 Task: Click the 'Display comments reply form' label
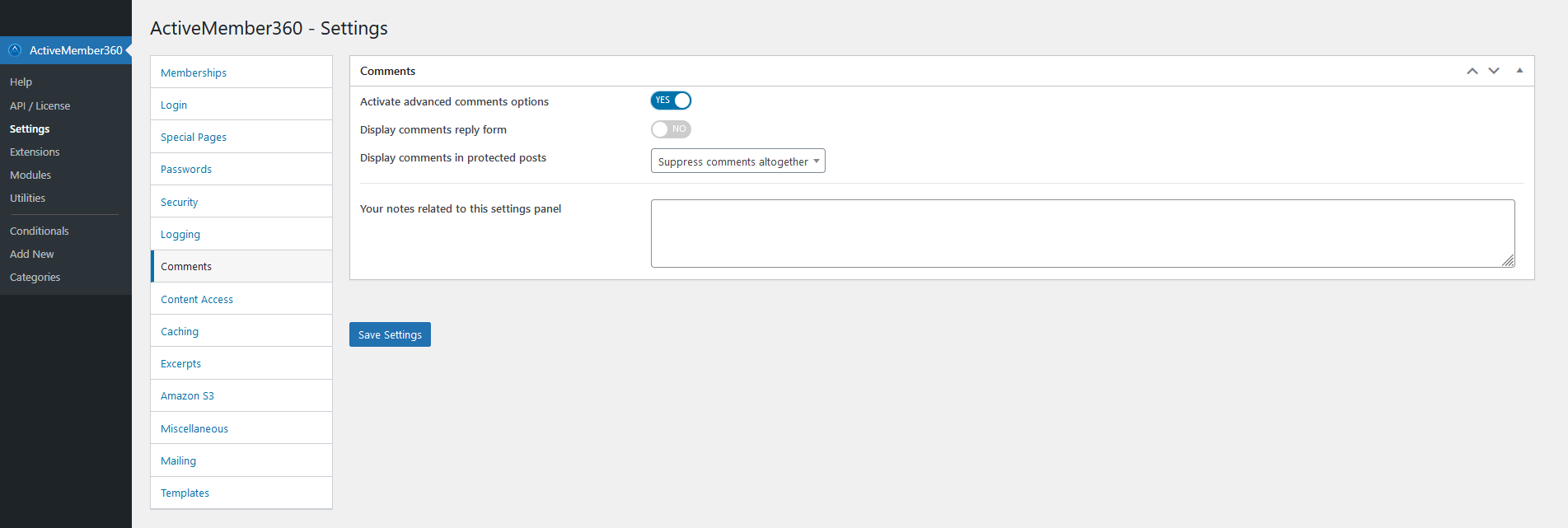click(433, 129)
